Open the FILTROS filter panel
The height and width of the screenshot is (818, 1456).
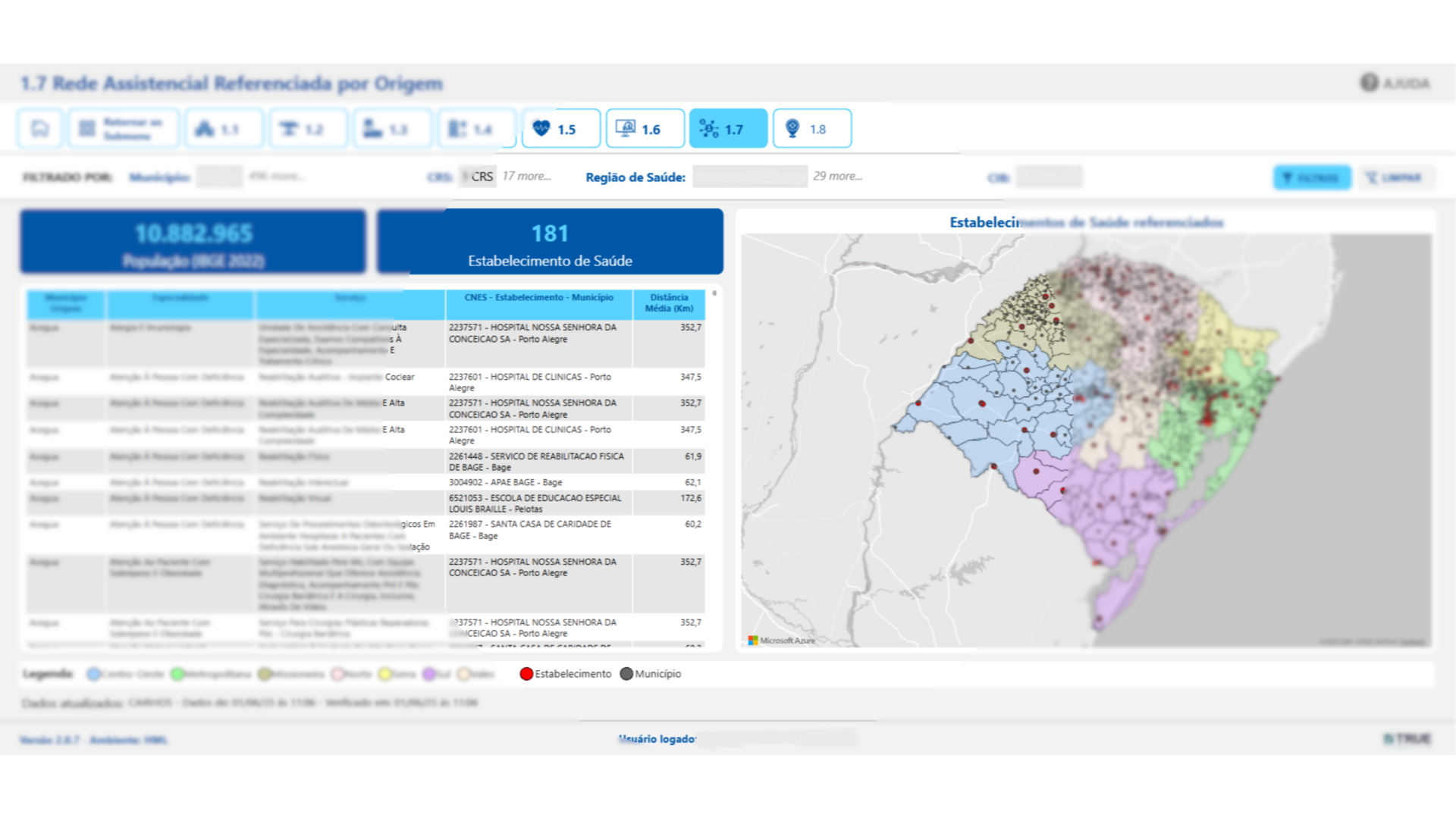[1312, 177]
